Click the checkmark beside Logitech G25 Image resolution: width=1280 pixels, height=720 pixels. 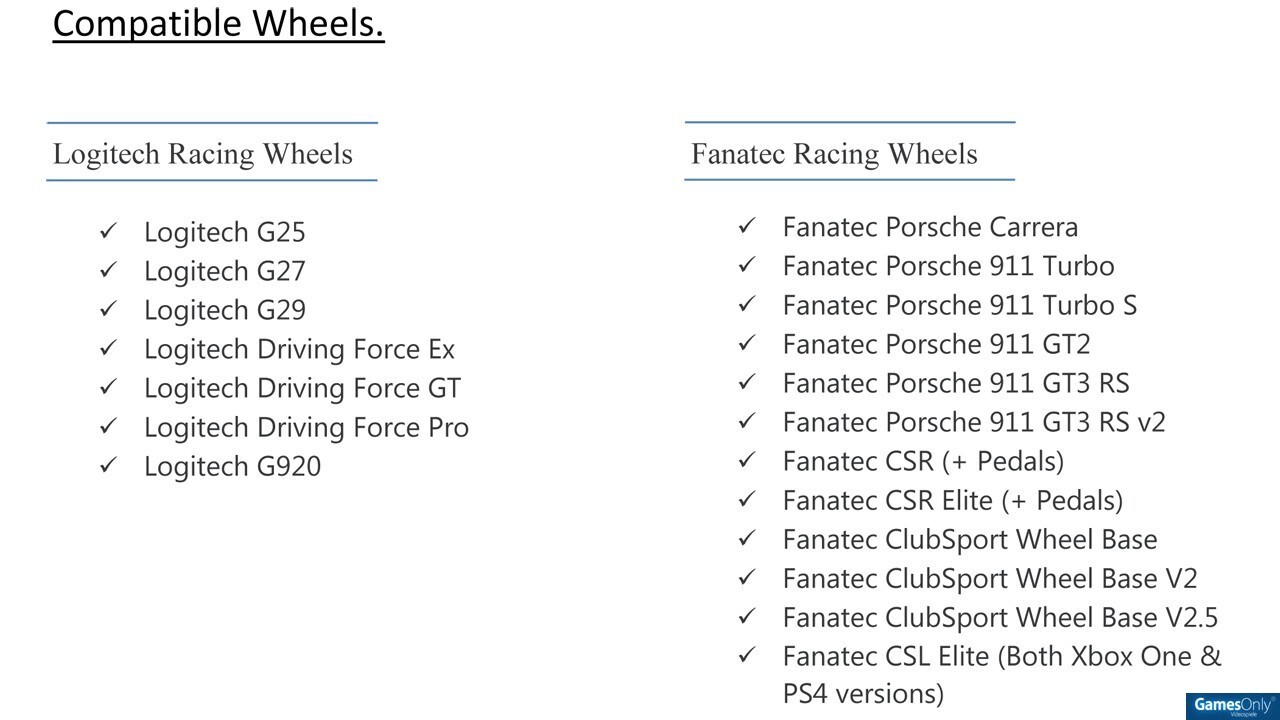point(108,232)
